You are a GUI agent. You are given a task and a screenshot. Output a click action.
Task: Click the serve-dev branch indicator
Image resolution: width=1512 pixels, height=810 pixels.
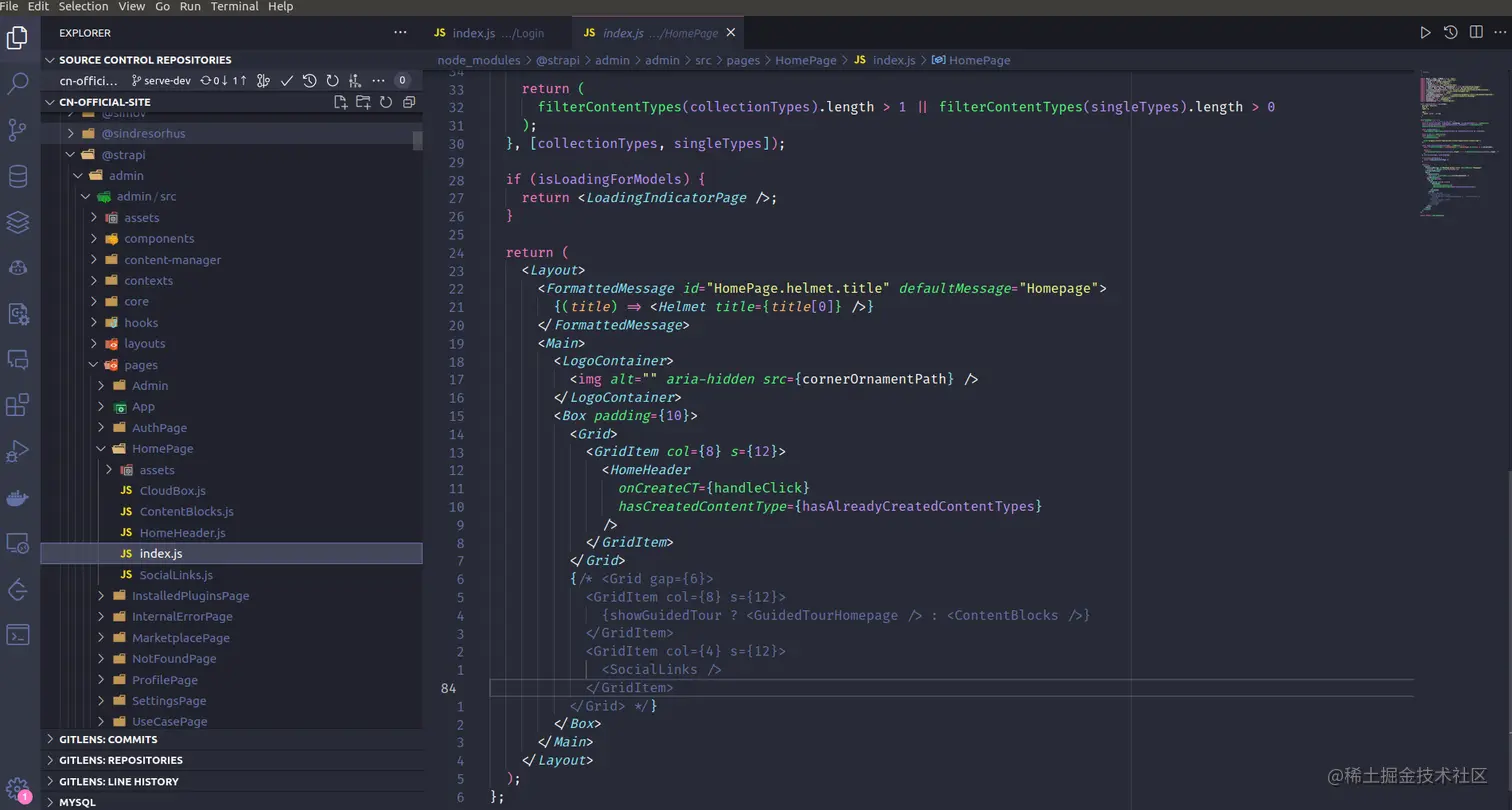click(160, 80)
